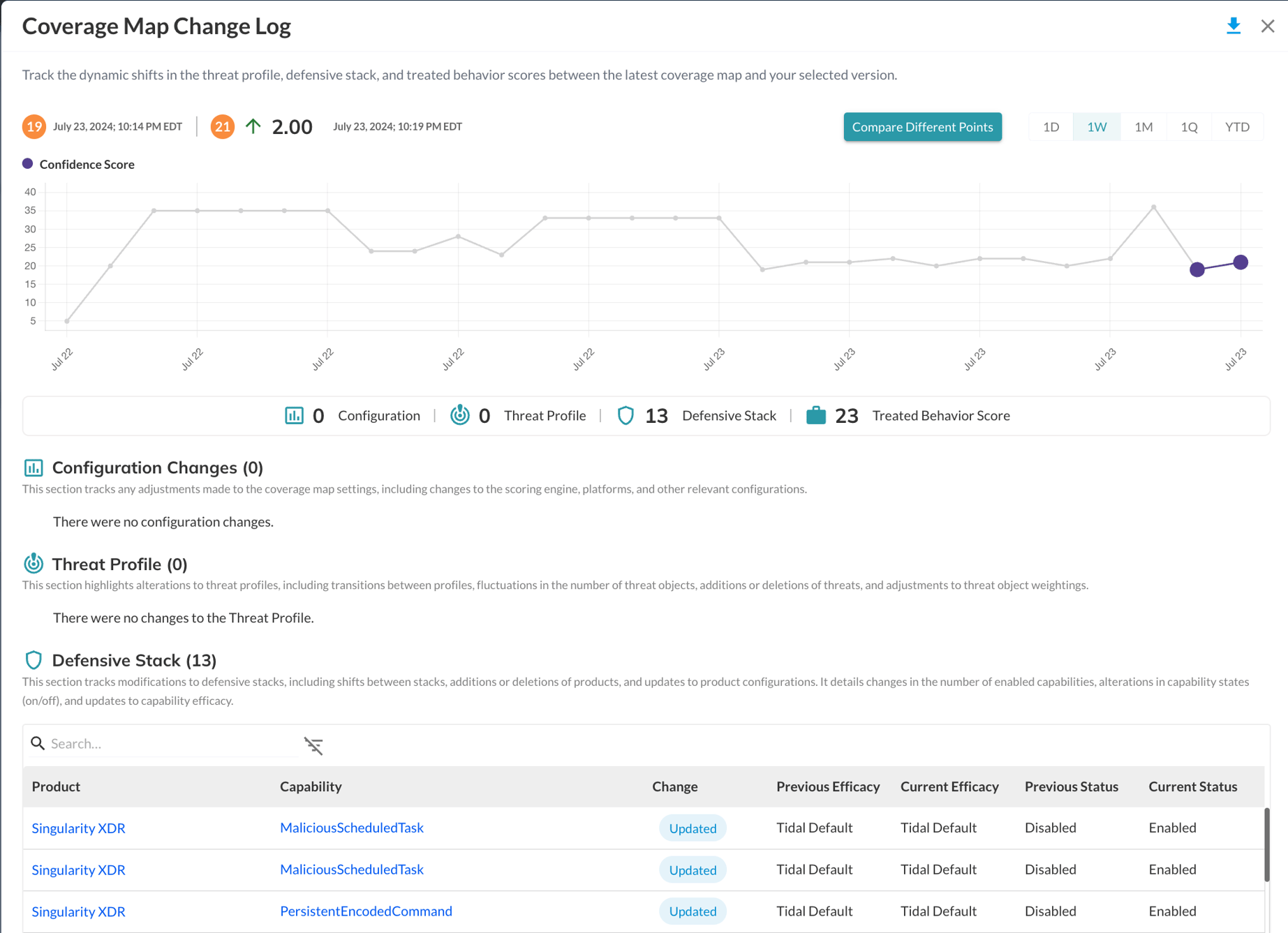
Task: Toggle the Confidence Score legend marker
Action: (x=27, y=163)
